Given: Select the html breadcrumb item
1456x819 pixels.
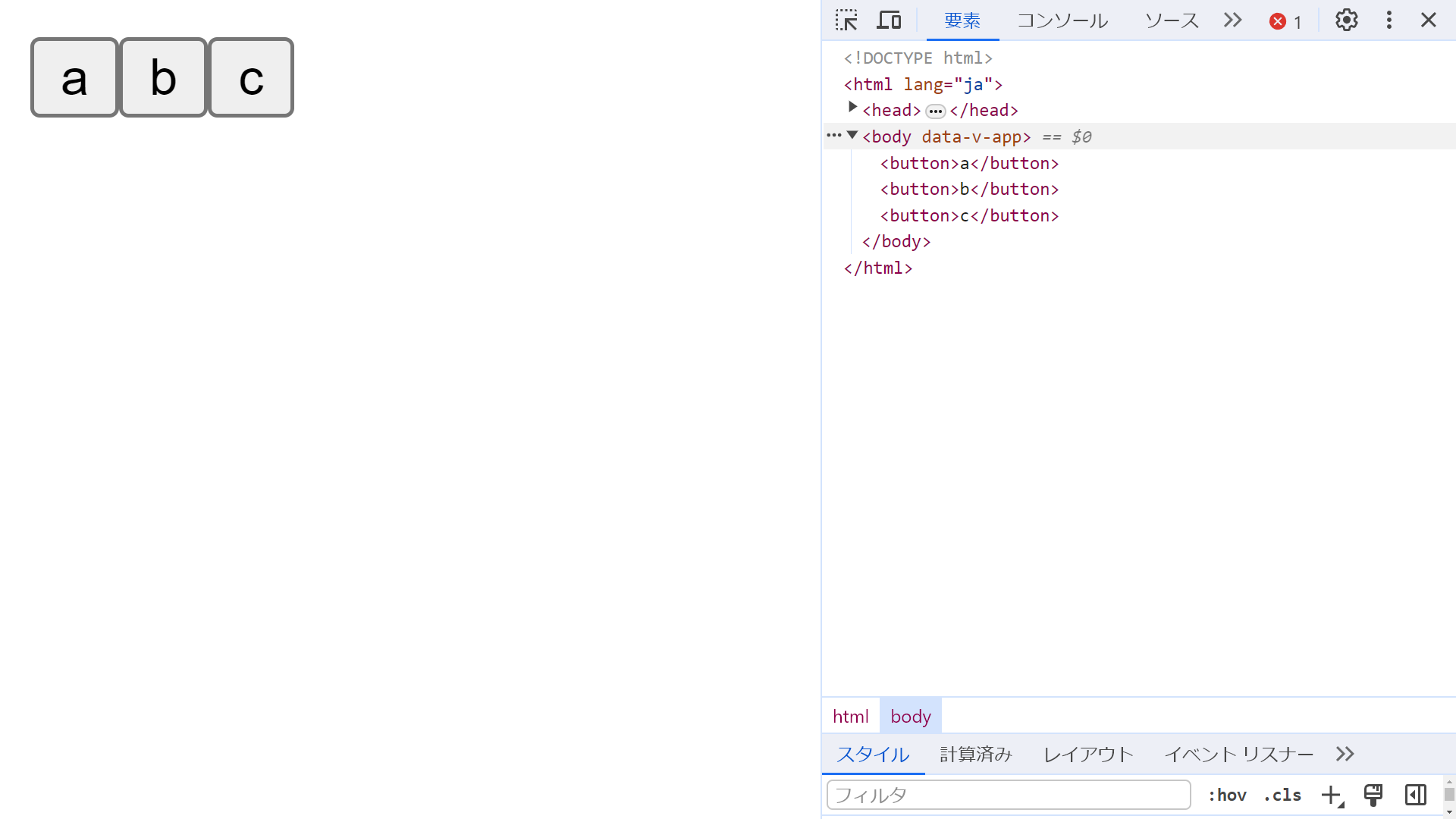Looking at the screenshot, I should (x=850, y=716).
